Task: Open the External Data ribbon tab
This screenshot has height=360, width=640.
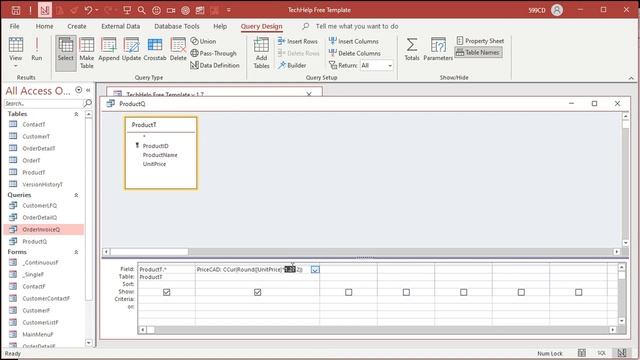Action: click(120, 26)
